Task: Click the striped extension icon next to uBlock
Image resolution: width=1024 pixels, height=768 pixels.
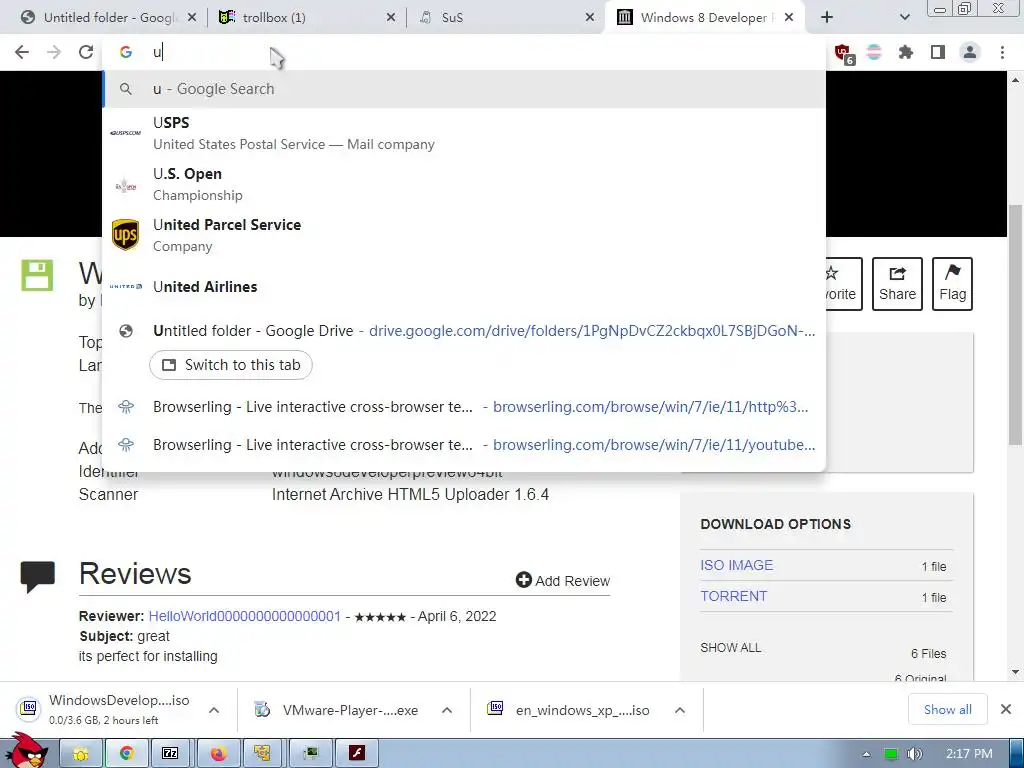Action: coord(874,52)
